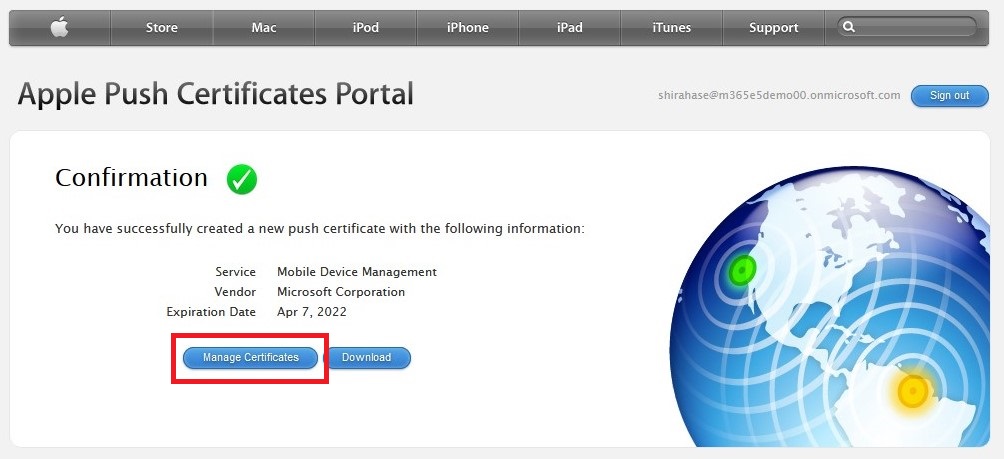This screenshot has height=459, width=1004.
Task: Click the 'Vendor' label
Action: click(235, 292)
